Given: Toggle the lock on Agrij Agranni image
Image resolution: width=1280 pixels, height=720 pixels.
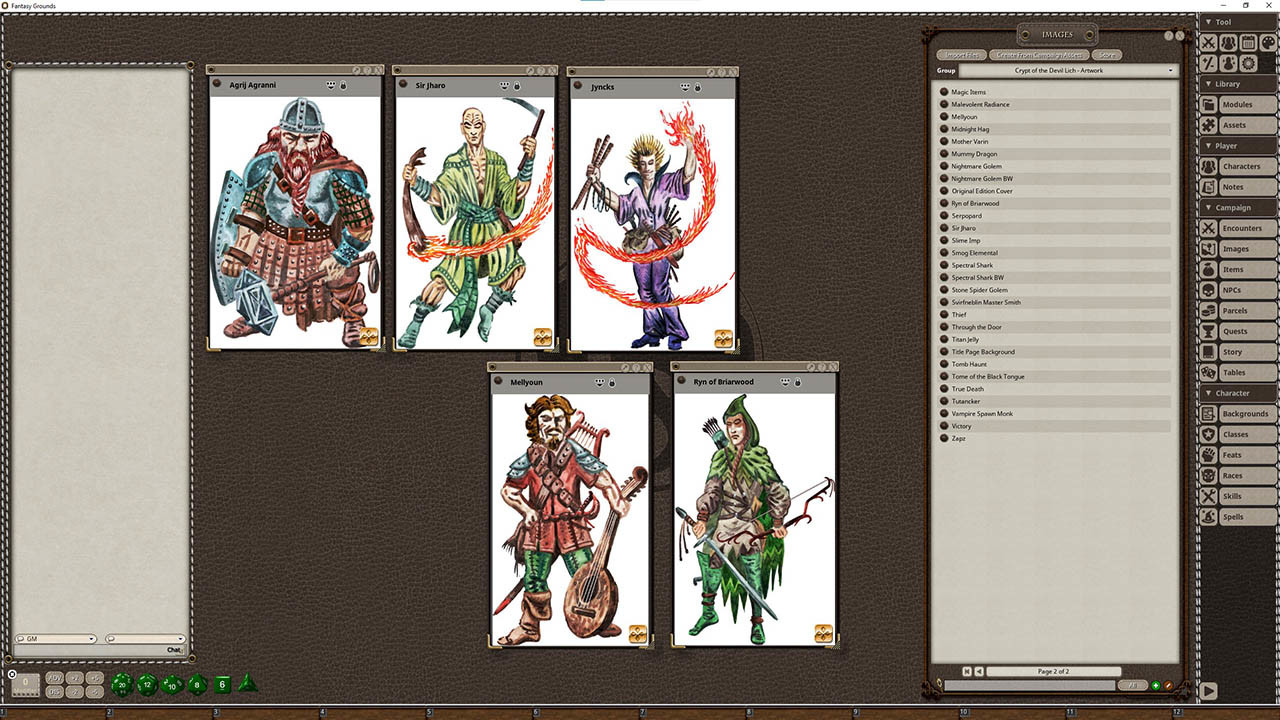Looking at the screenshot, I should [343, 86].
